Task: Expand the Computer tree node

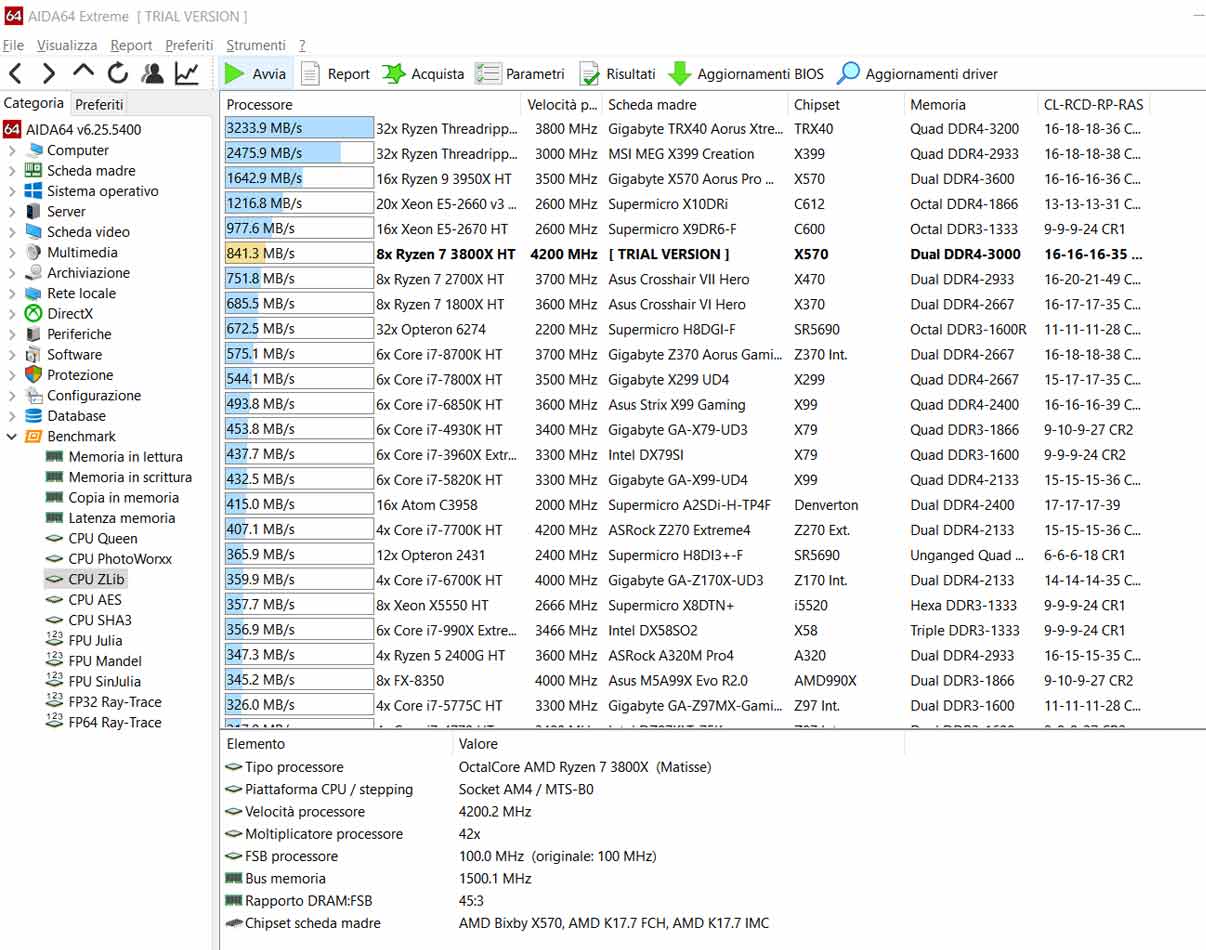Action: [12, 150]
